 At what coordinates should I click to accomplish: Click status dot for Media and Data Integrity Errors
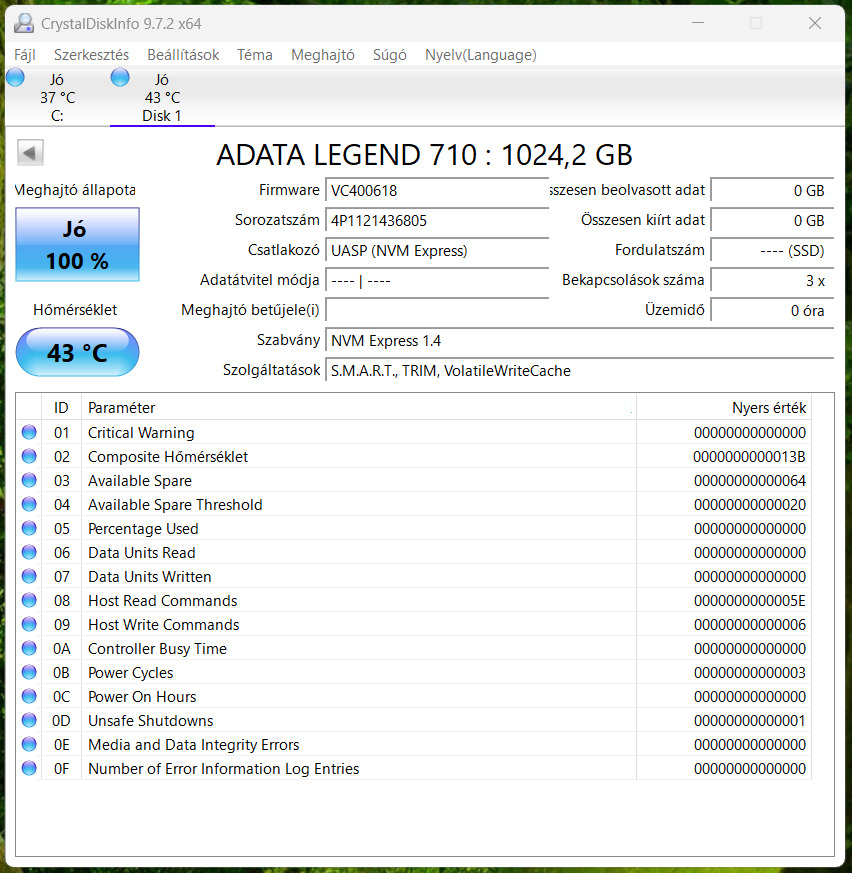(x=29, y=744)
